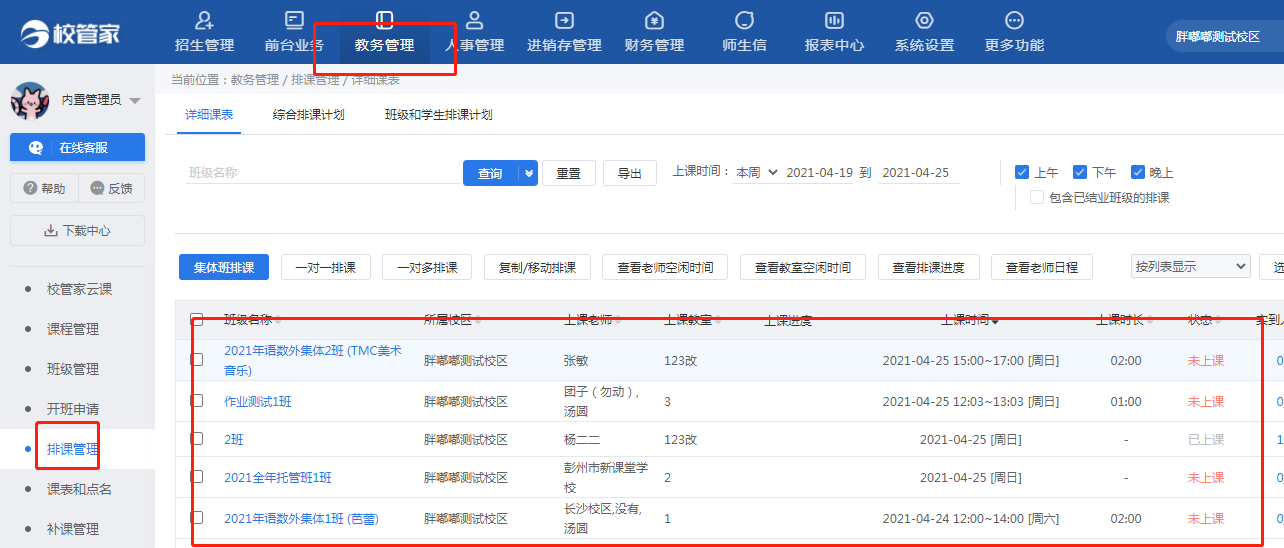Select the 教务管理 module icon
This screenshot has width=1284, height=548.
click(x=384, y=20)
